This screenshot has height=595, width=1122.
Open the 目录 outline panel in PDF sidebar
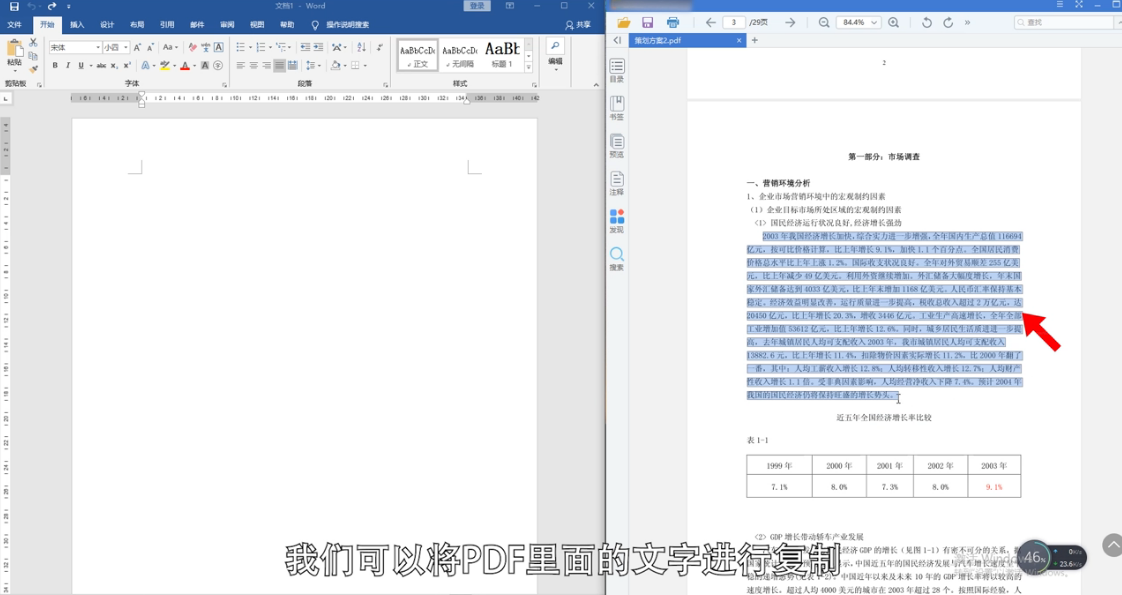pos(617,71)
